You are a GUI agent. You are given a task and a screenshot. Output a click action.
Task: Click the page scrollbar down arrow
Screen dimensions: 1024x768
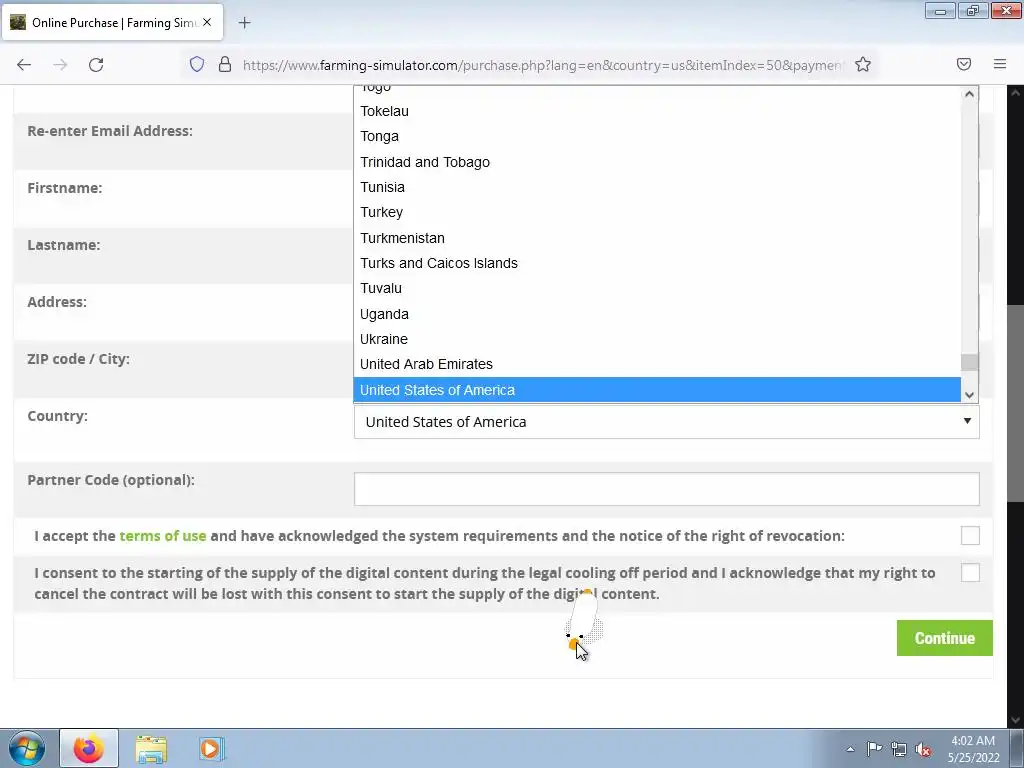coord(1016,720)
